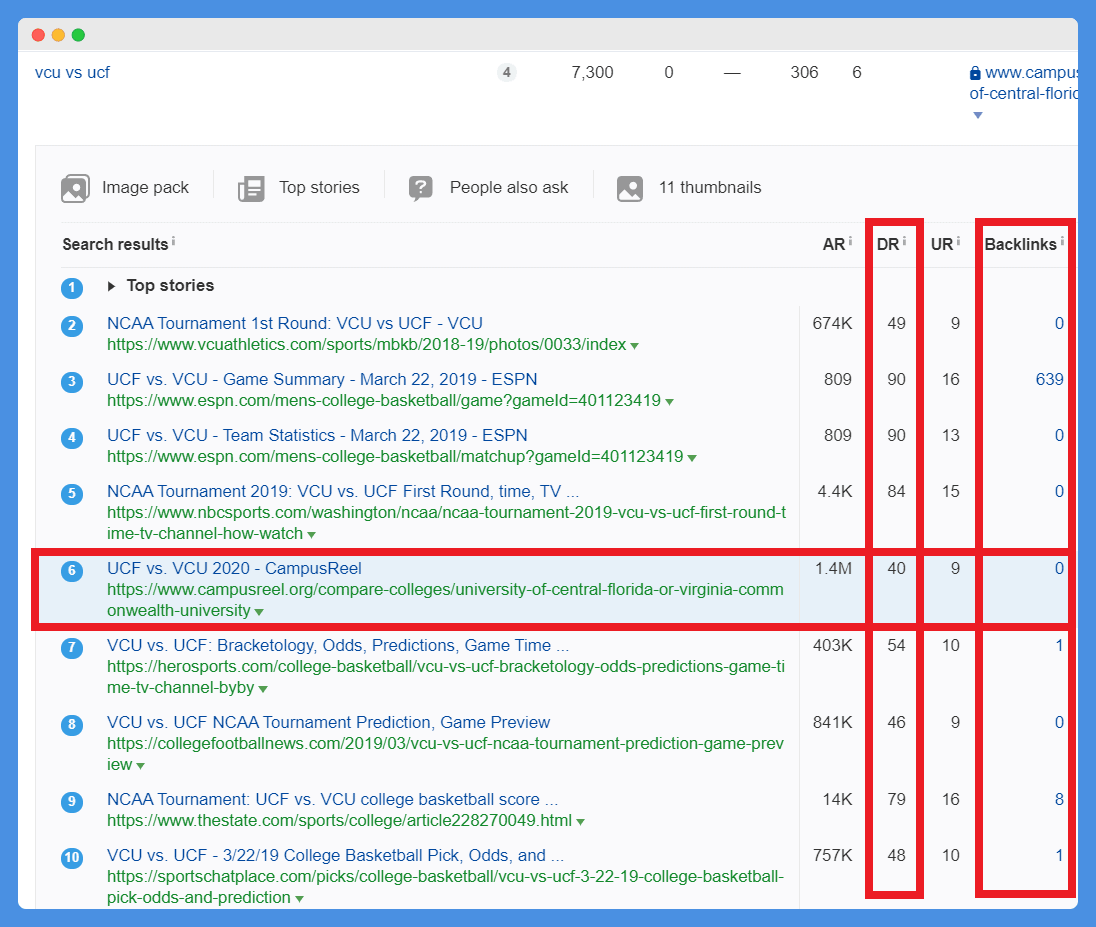Open VCU vs. UCF NCAA Tournament Prediction title
Viewport: 1096px width, 927px height.
point(329,721)
